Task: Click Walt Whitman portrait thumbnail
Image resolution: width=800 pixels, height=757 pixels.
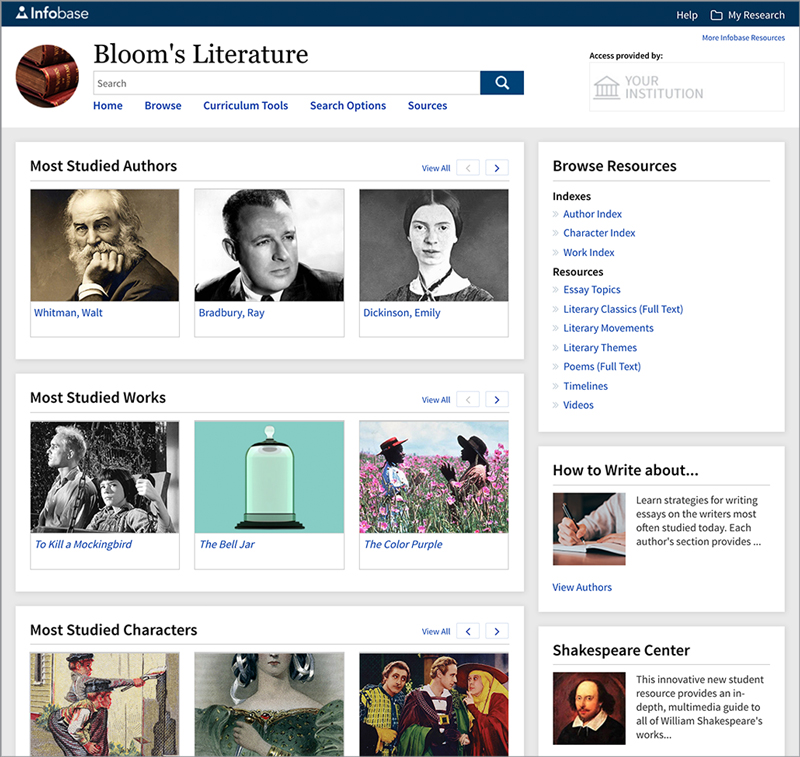Action: pos(105,245)
